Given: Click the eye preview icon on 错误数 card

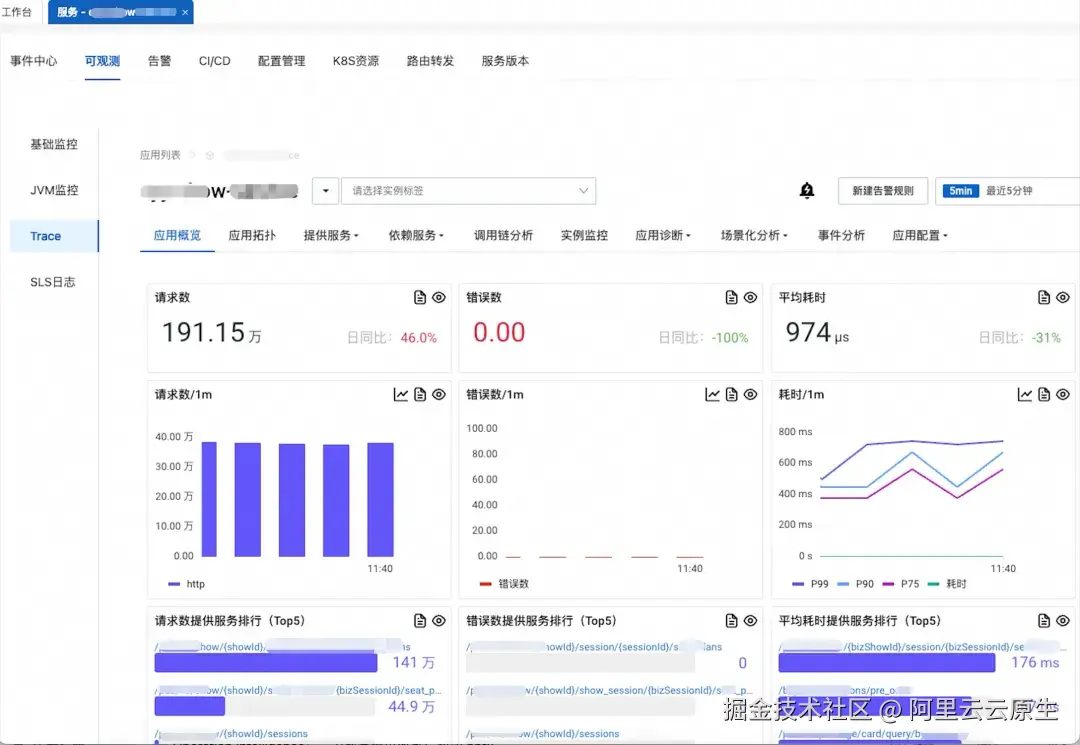Looking at the screenshot, I should (750, 297).
